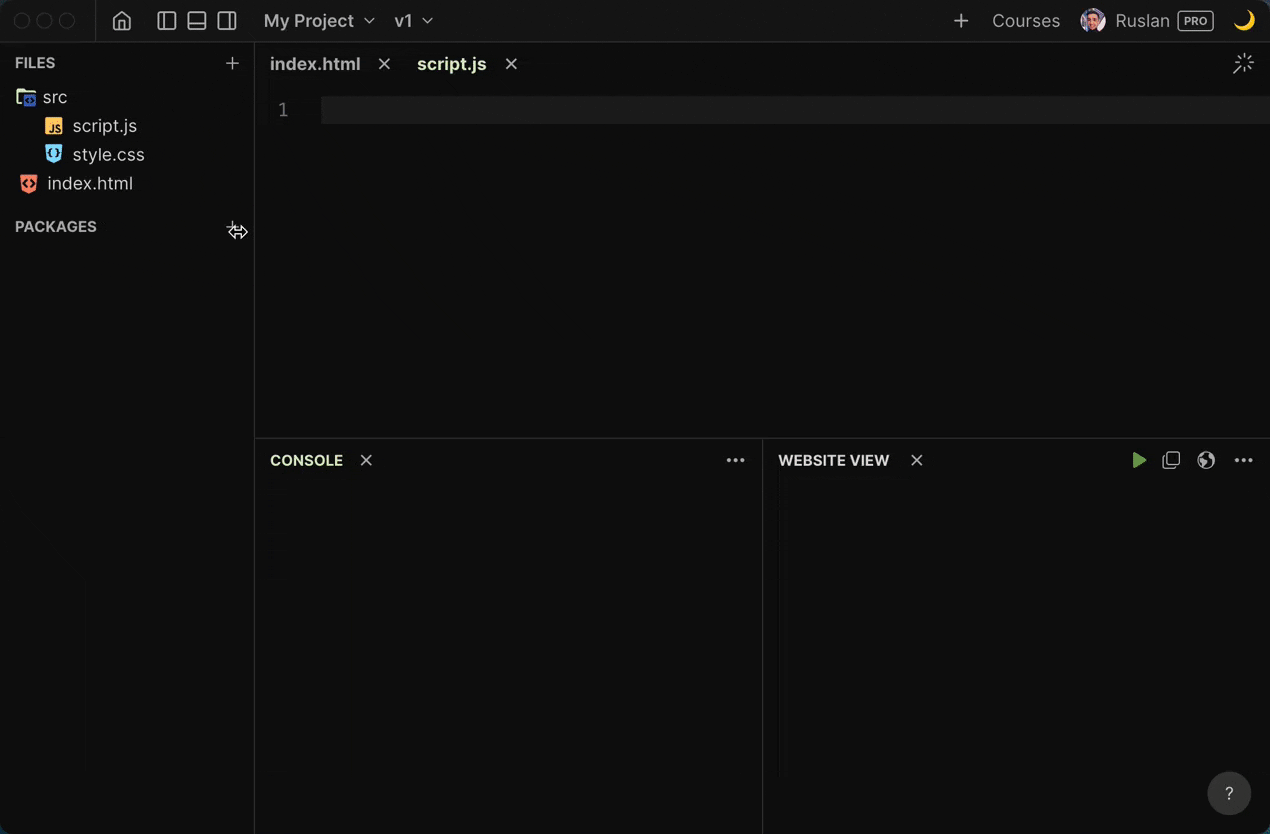Click the plus icon next to Courses
The width and height of the screenshot is (1270, 834).
[x=961, y=21]
